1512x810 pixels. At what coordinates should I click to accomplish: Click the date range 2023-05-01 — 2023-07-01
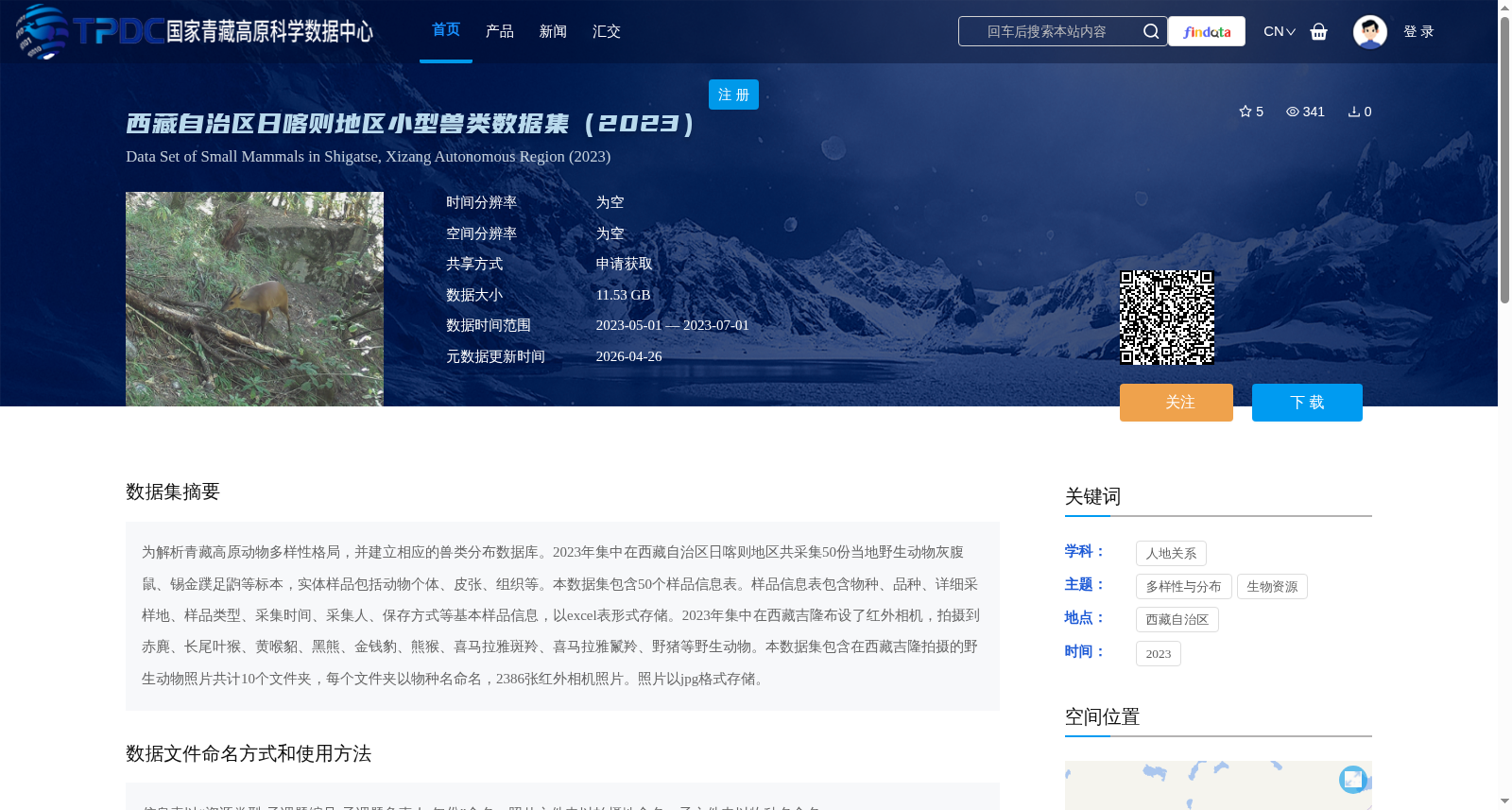(x=672, y=325)
